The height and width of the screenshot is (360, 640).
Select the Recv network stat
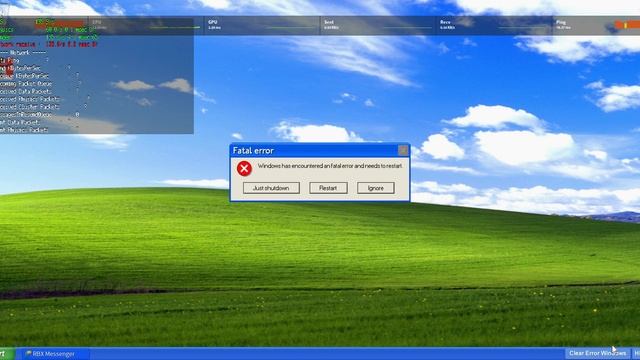tap(494, 25)
